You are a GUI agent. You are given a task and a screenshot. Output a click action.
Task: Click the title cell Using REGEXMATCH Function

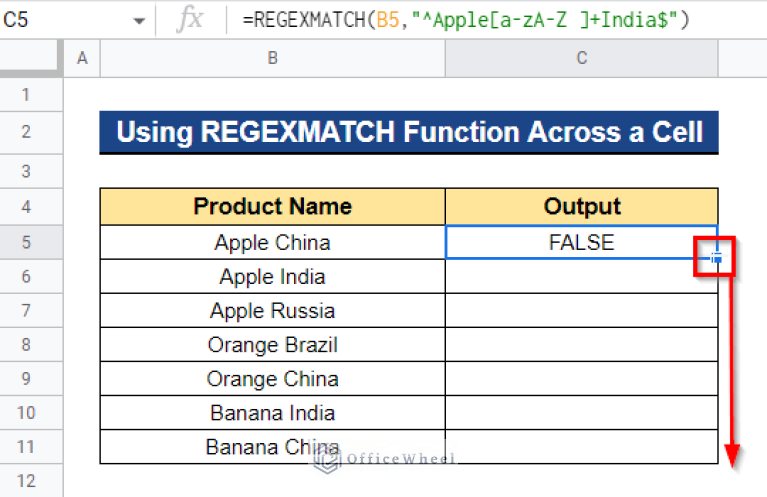(x=408, y=133)
